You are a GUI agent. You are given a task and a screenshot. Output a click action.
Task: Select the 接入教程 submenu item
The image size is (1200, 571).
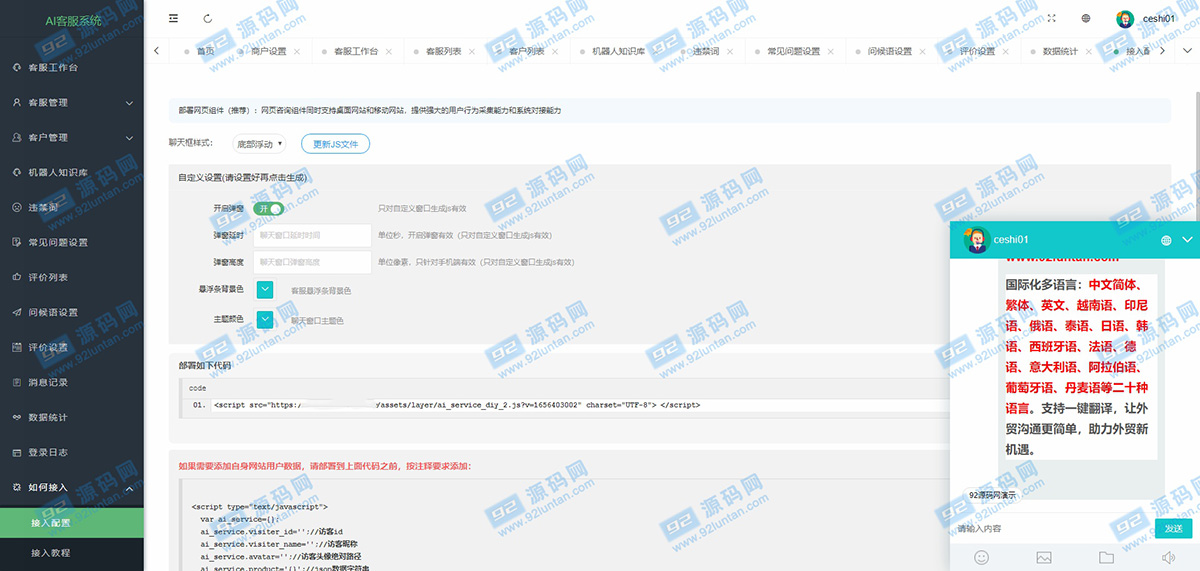pyautogui.click(x=72, y=552)
